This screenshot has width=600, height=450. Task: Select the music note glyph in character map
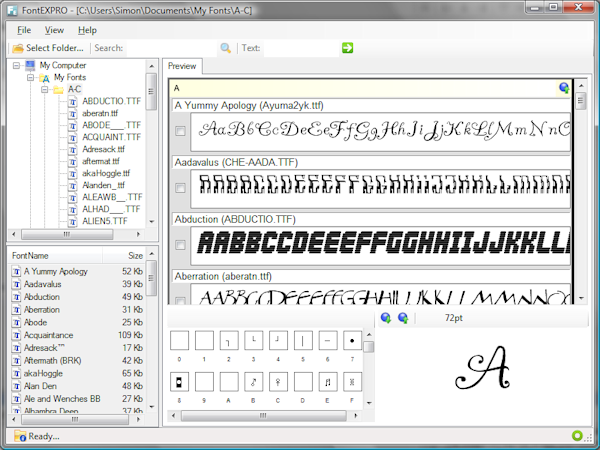click(327, 382)
